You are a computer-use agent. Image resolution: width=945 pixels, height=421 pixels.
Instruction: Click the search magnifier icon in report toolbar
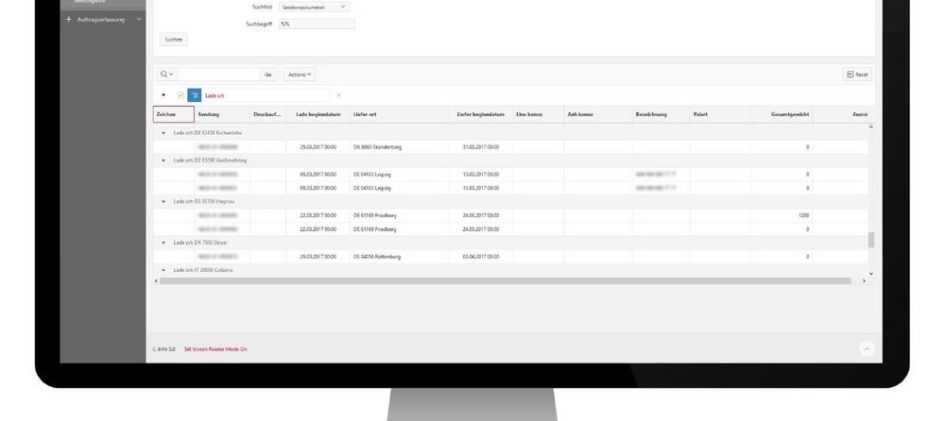164,75
